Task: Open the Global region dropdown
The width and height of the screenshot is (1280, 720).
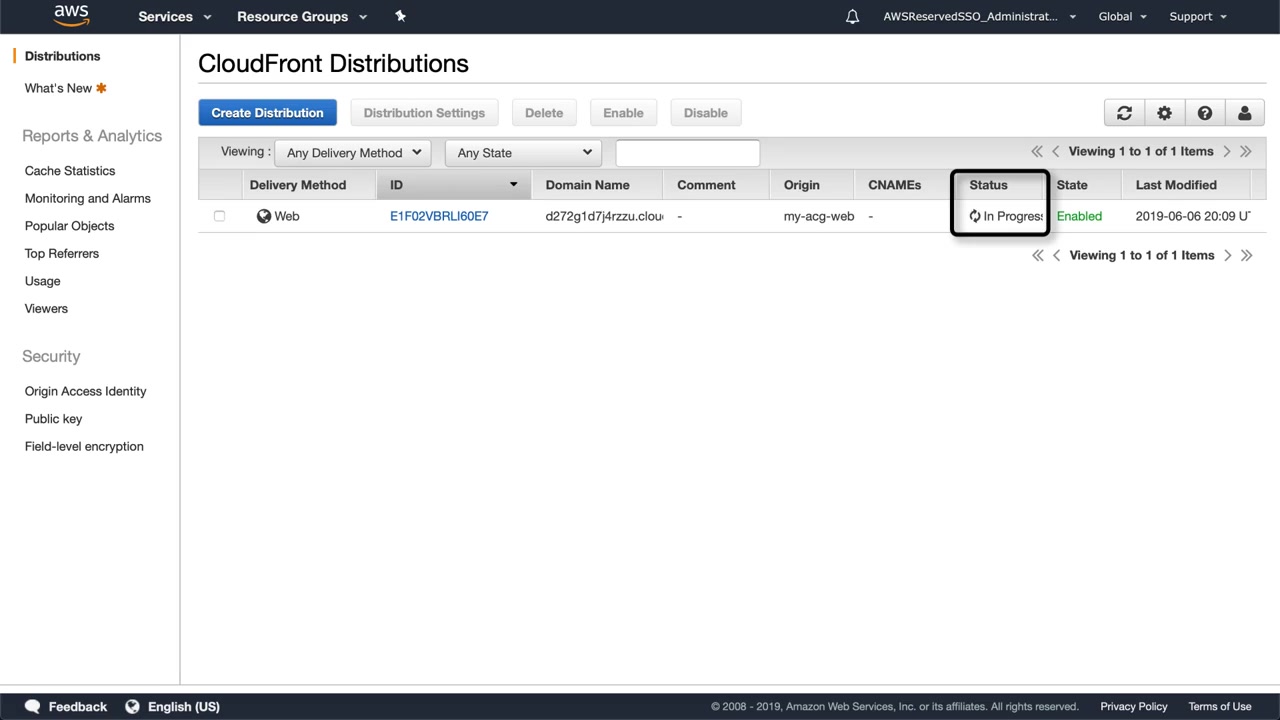Action: click(1123, 16)
